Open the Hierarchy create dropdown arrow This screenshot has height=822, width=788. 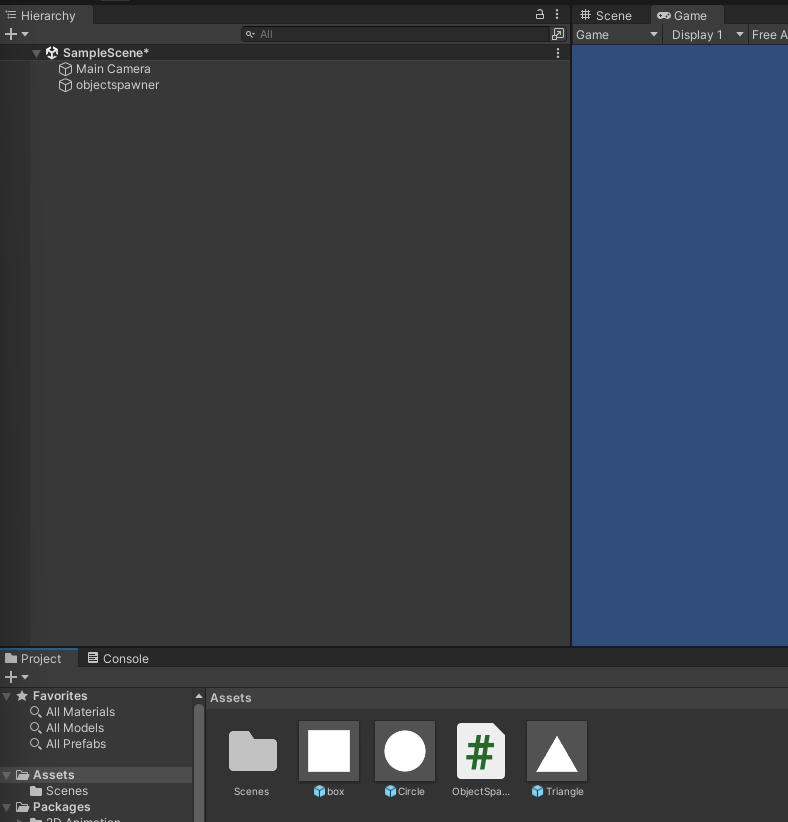[x=25, y=35]
